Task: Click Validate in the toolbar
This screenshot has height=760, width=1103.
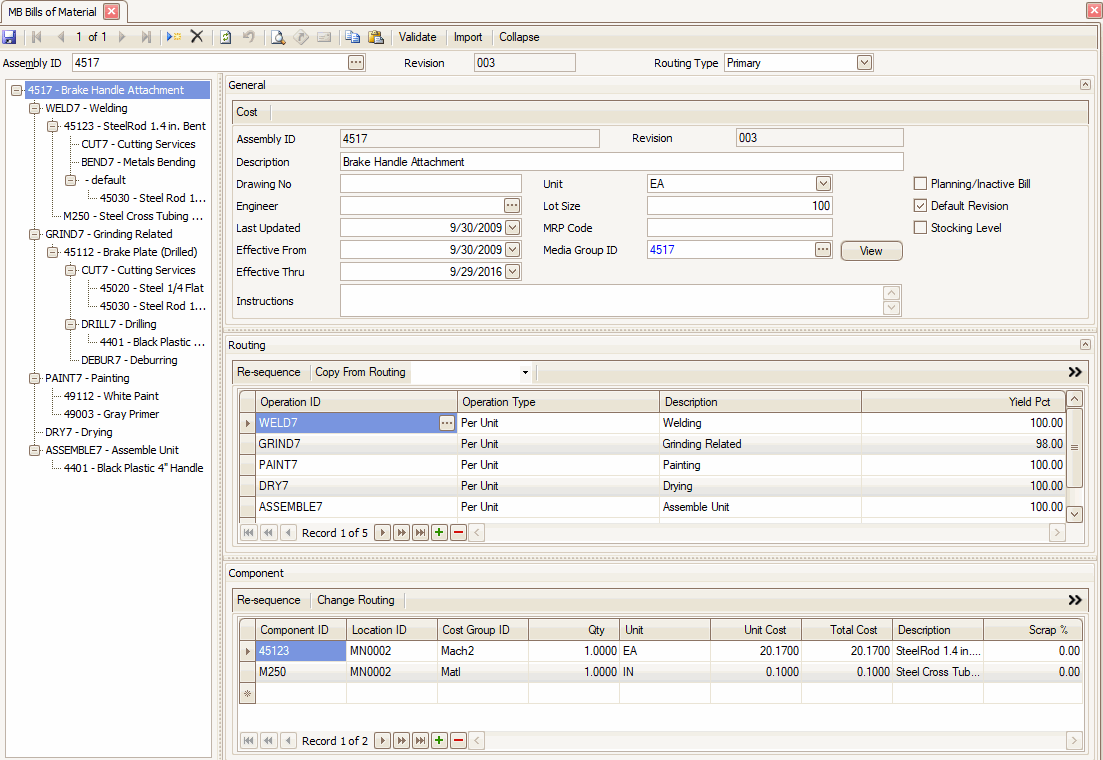Action: point(417,37)
